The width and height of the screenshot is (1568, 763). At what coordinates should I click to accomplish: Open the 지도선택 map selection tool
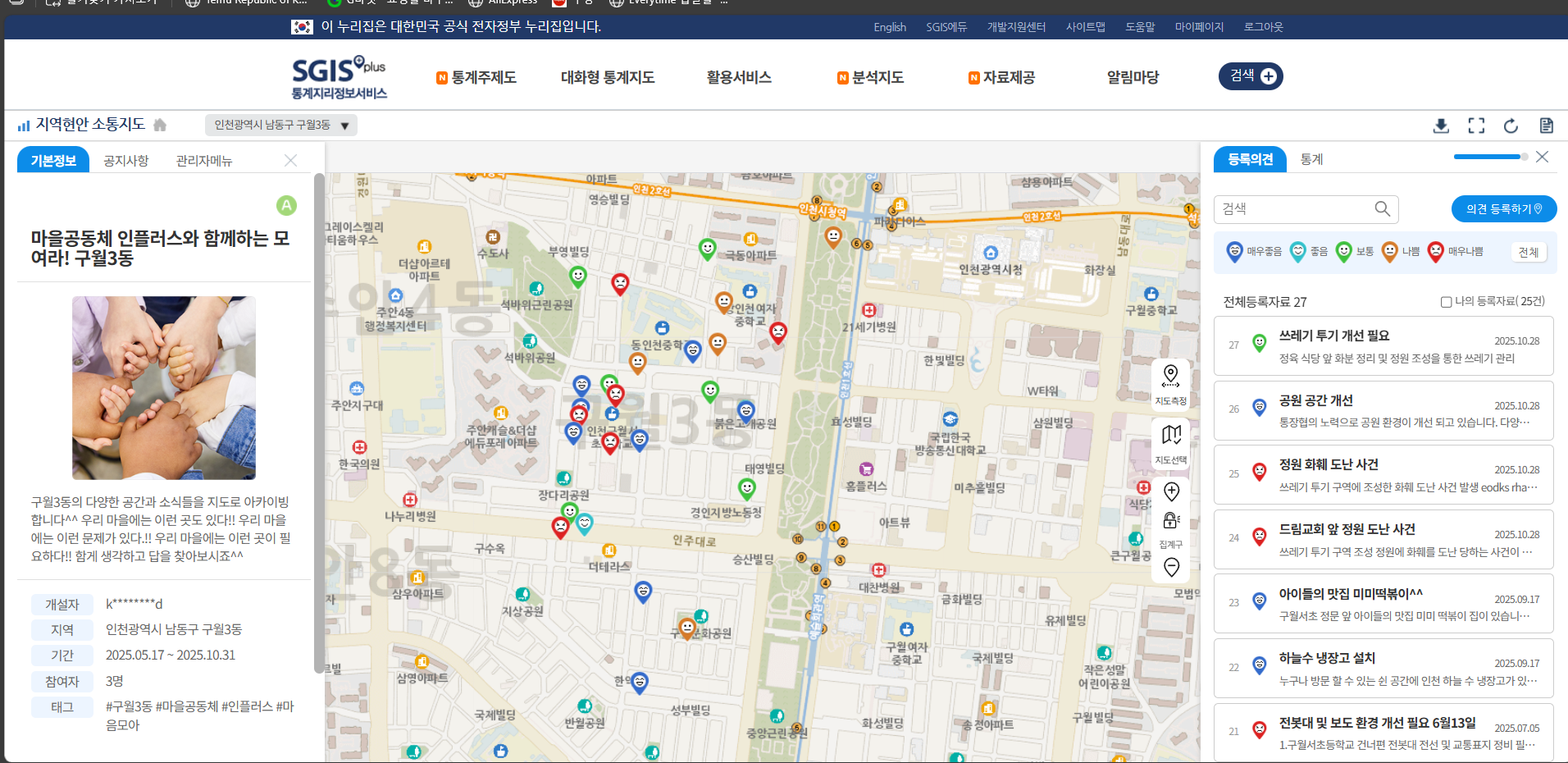click(x=1170, y=443)
